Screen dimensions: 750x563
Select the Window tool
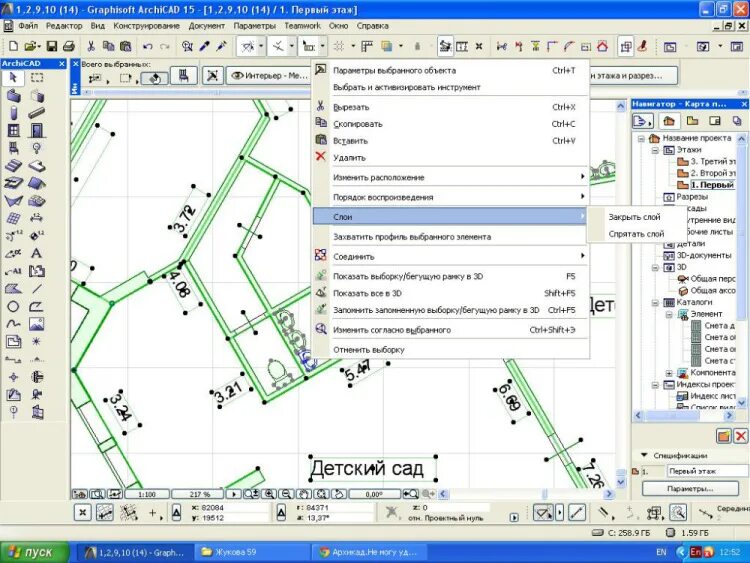13,130
